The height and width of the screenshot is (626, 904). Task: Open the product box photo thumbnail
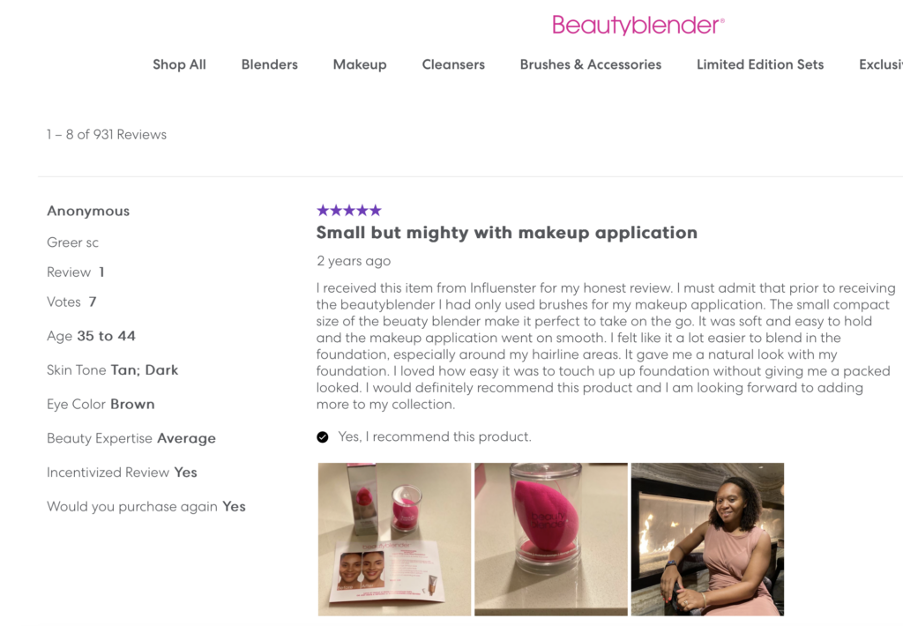click(x=394, y=540)
